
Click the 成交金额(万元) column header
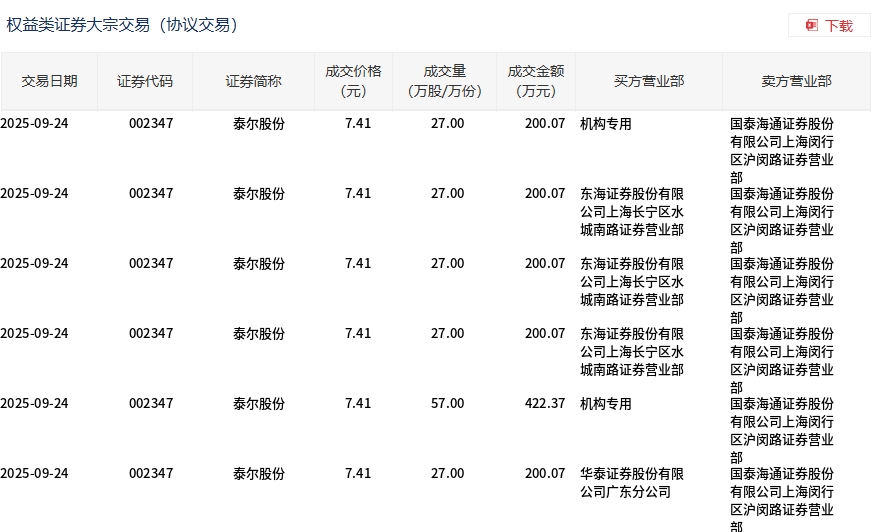click(536, 81)
